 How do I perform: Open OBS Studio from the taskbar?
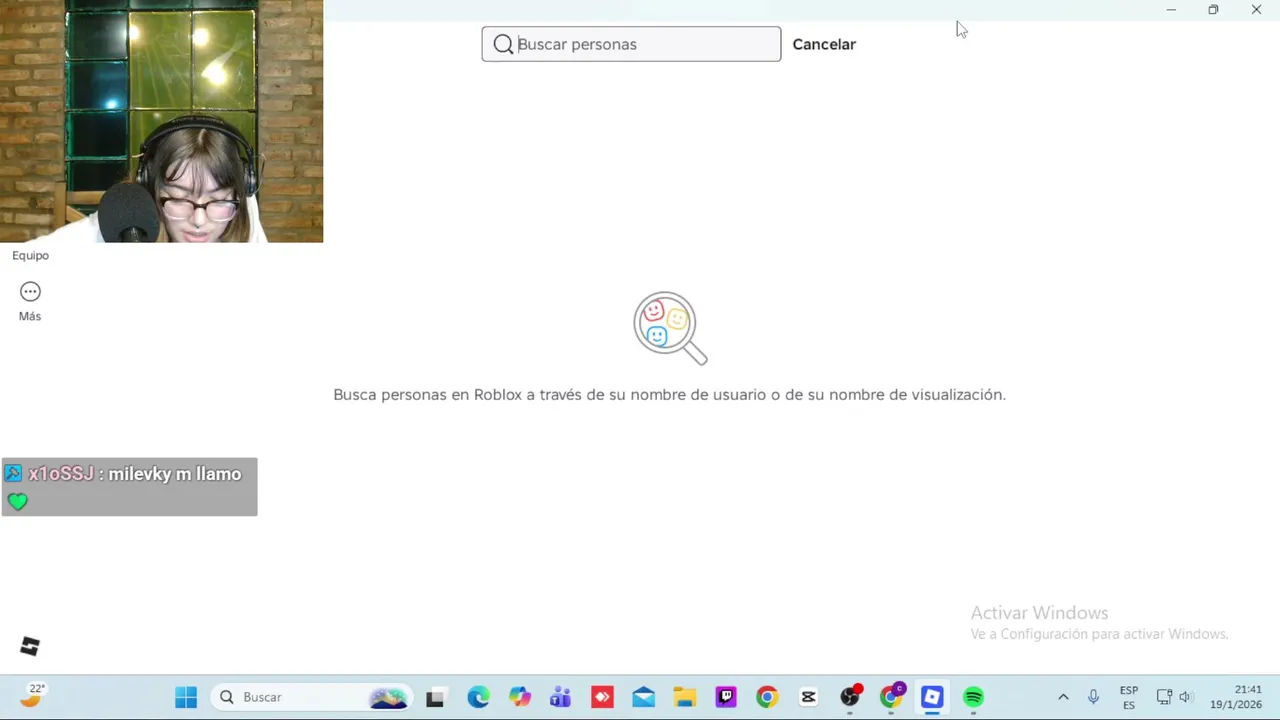pos(850,697)
